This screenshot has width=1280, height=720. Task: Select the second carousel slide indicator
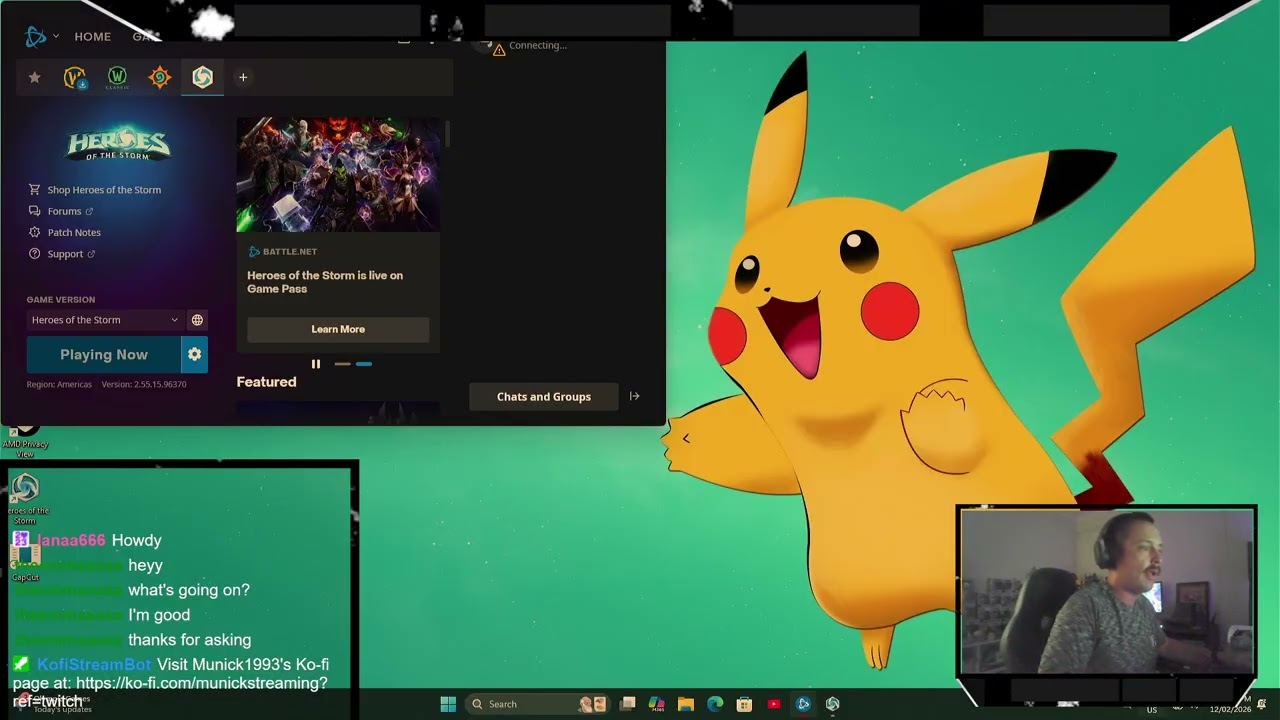click(364, 364)
